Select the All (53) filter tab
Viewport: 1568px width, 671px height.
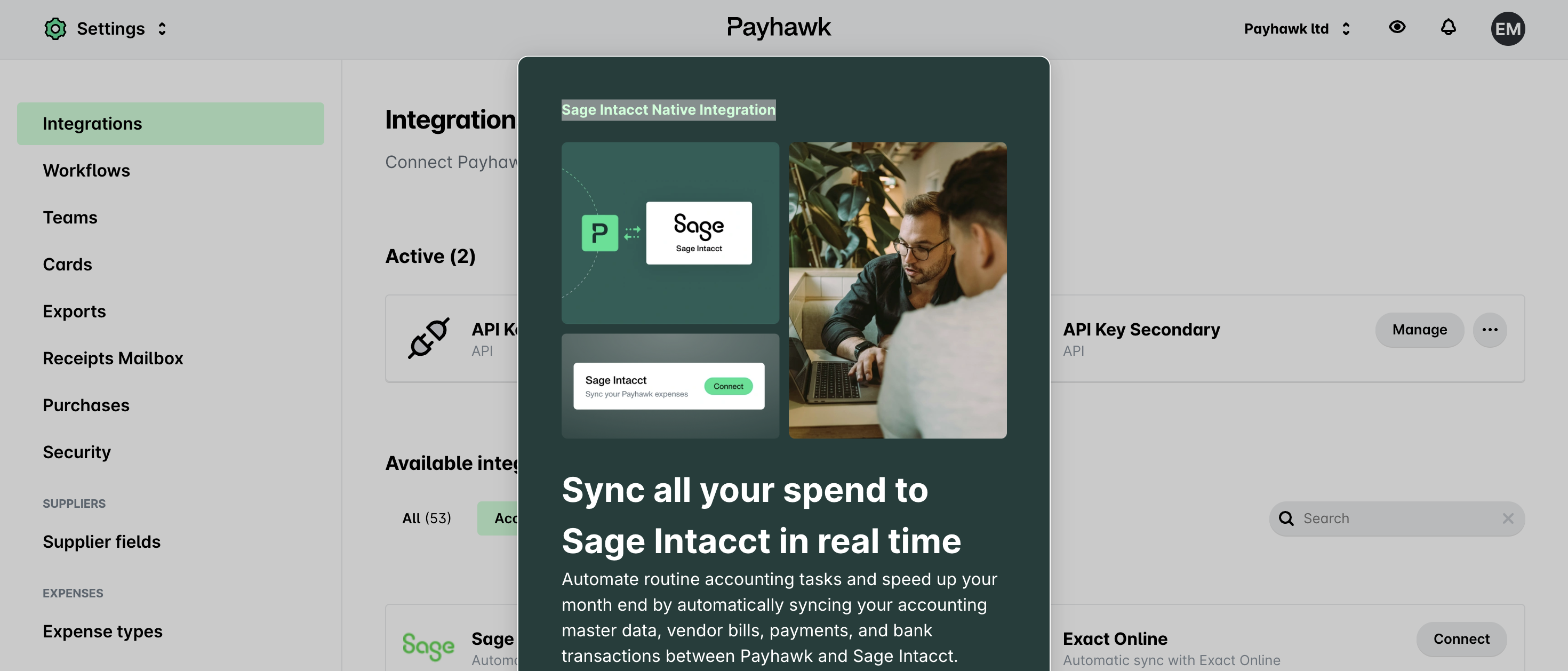pos(427,518)
